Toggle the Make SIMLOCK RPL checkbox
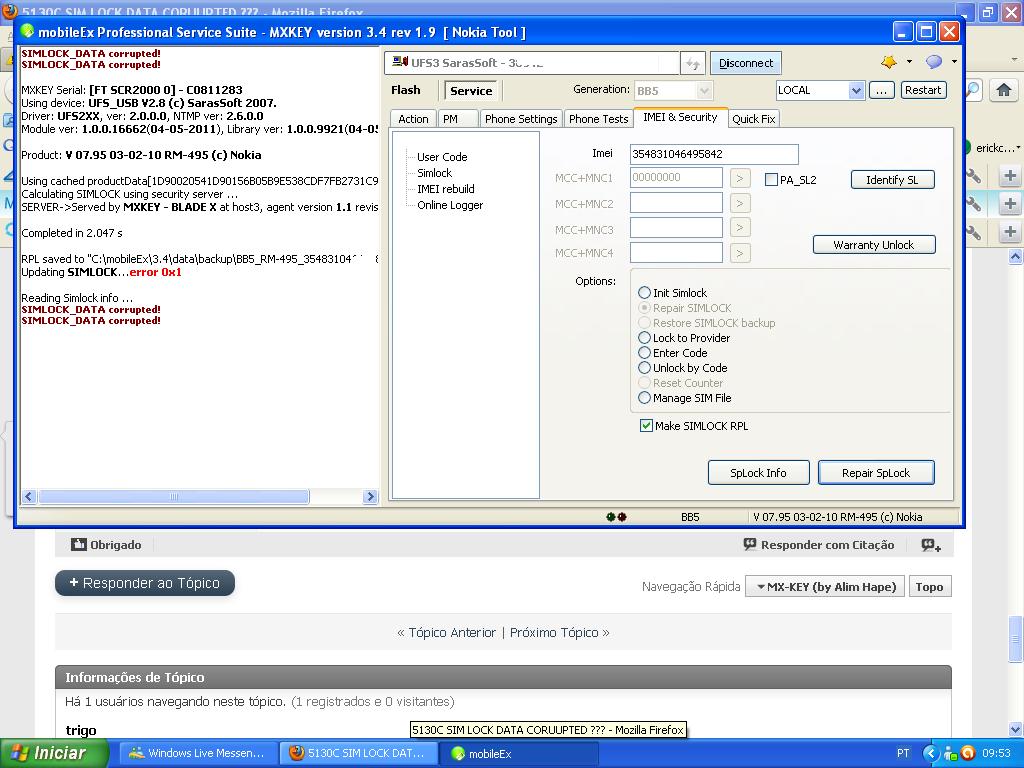The height and width of the screenshot is (768, 1024). (x=646, y=426)
